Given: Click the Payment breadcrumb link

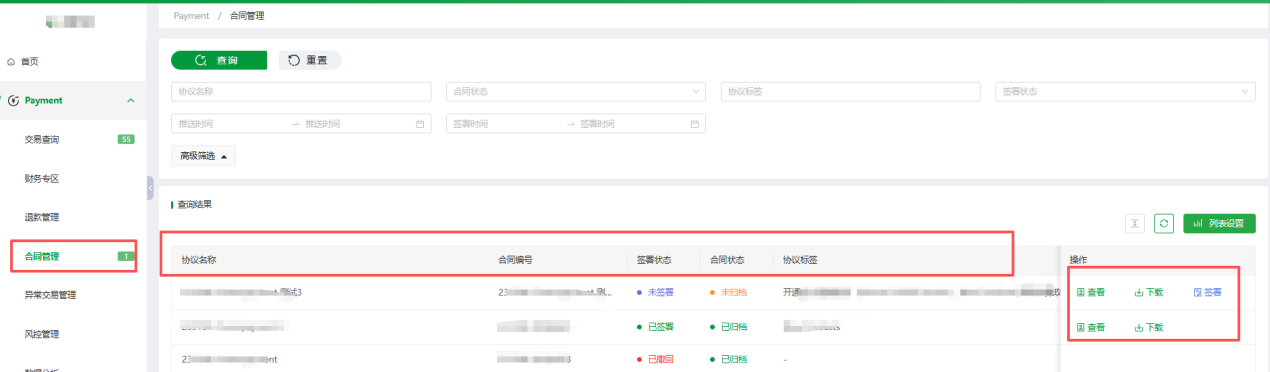Looking at the screenshot, I should (x=191, y=16).
